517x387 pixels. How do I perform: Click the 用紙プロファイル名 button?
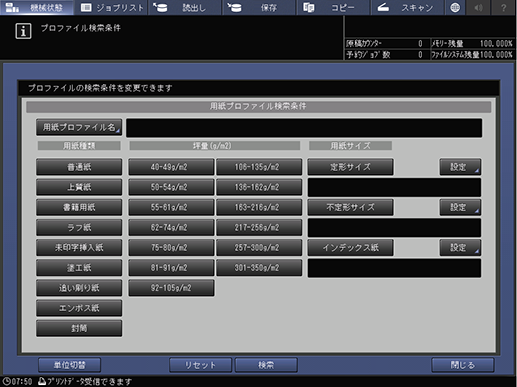pyautogui.click(x=79, y=127)
